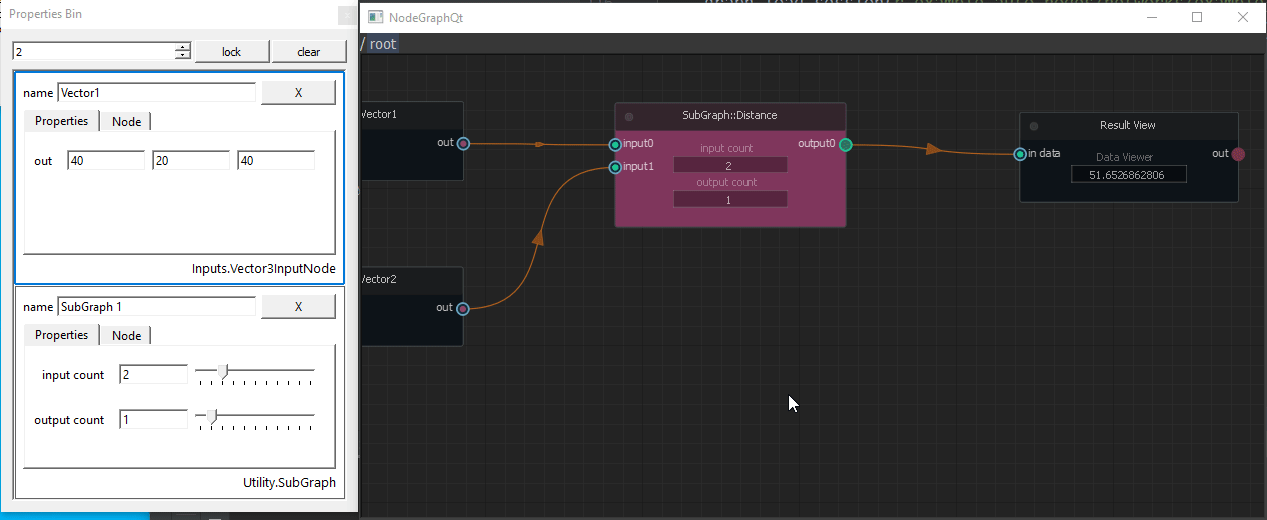Screen dimensions: 1267x520
Task: Click the SubGraph 1 name field
Action: (x=157, y=307)
